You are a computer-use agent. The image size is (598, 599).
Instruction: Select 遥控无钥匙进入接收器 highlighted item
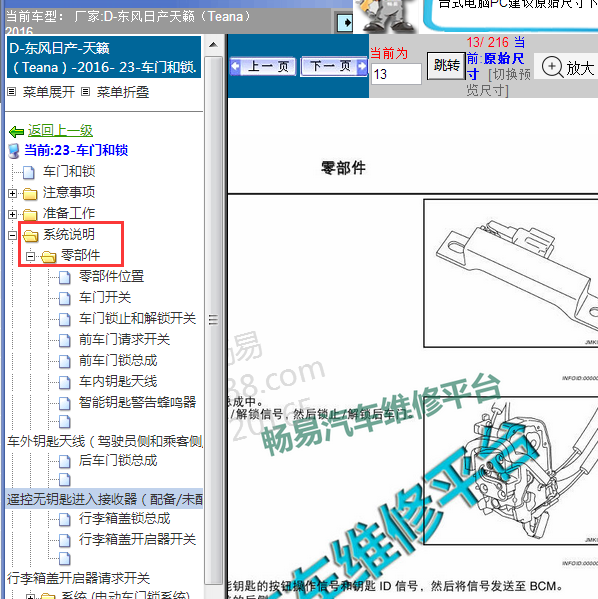click(x=105, y=499)
